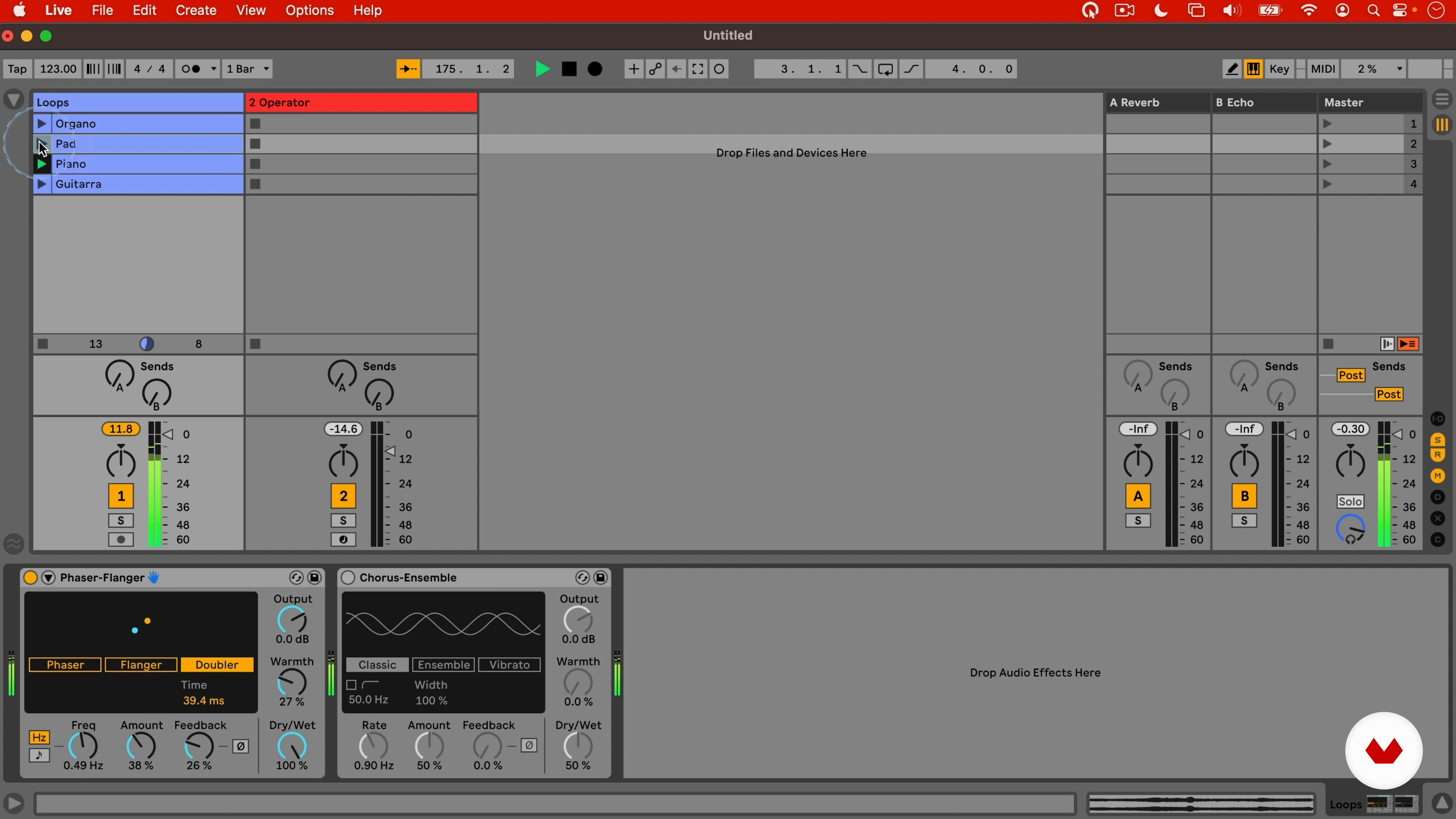Image resolution: width=1456 pixels, height=819 pixels.
Task: Click the Tap tempo button
Action: [17, 69]
